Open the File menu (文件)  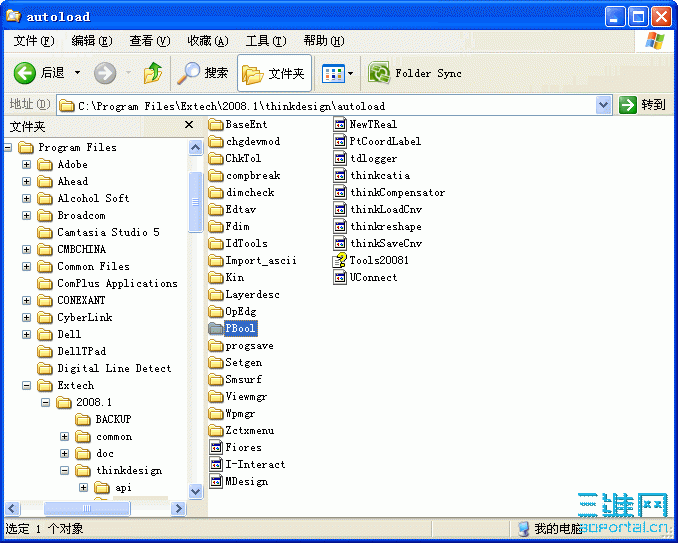click(x=34, y=41)
